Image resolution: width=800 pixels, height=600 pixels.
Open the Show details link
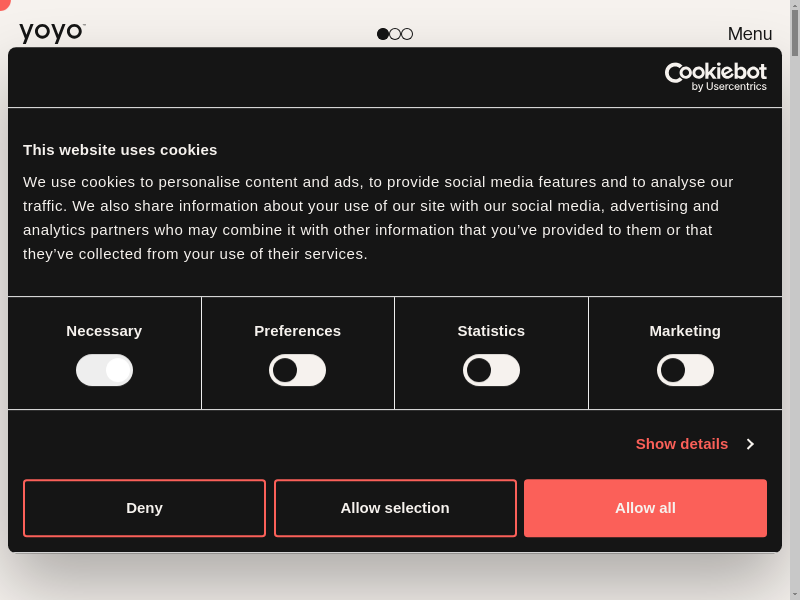pyautogui.click(x=681, y=444)
